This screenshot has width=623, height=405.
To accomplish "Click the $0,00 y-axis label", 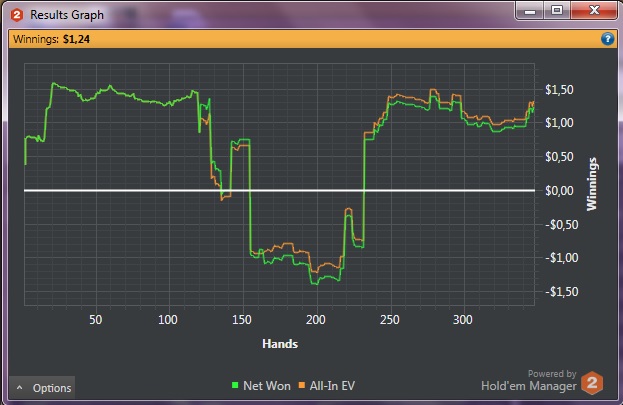I will click(x=559, y=191).
